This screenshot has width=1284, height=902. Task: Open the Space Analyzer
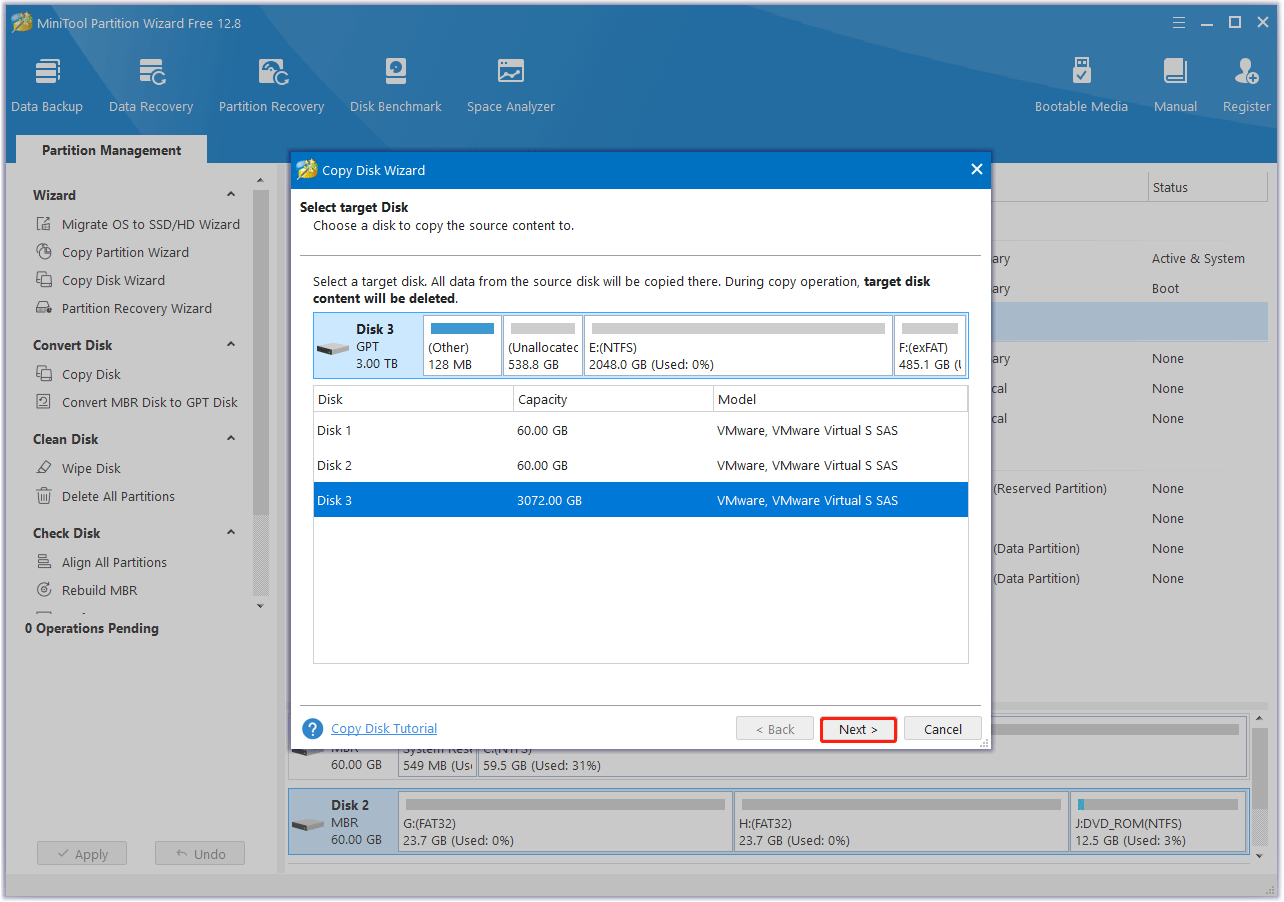(x=510, y=82)
